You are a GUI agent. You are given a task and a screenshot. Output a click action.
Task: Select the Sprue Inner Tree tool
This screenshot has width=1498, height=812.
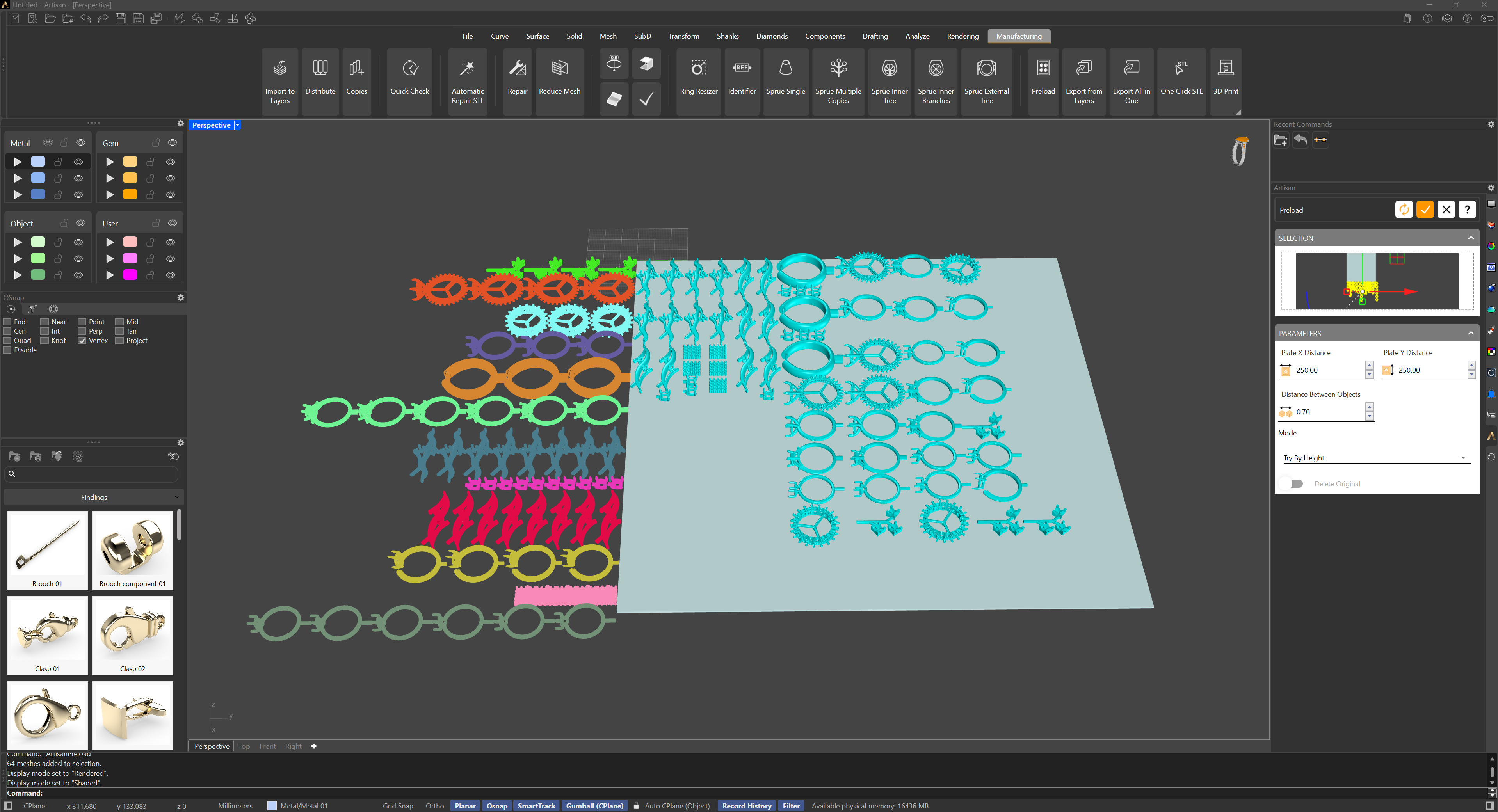click(889, 82)
